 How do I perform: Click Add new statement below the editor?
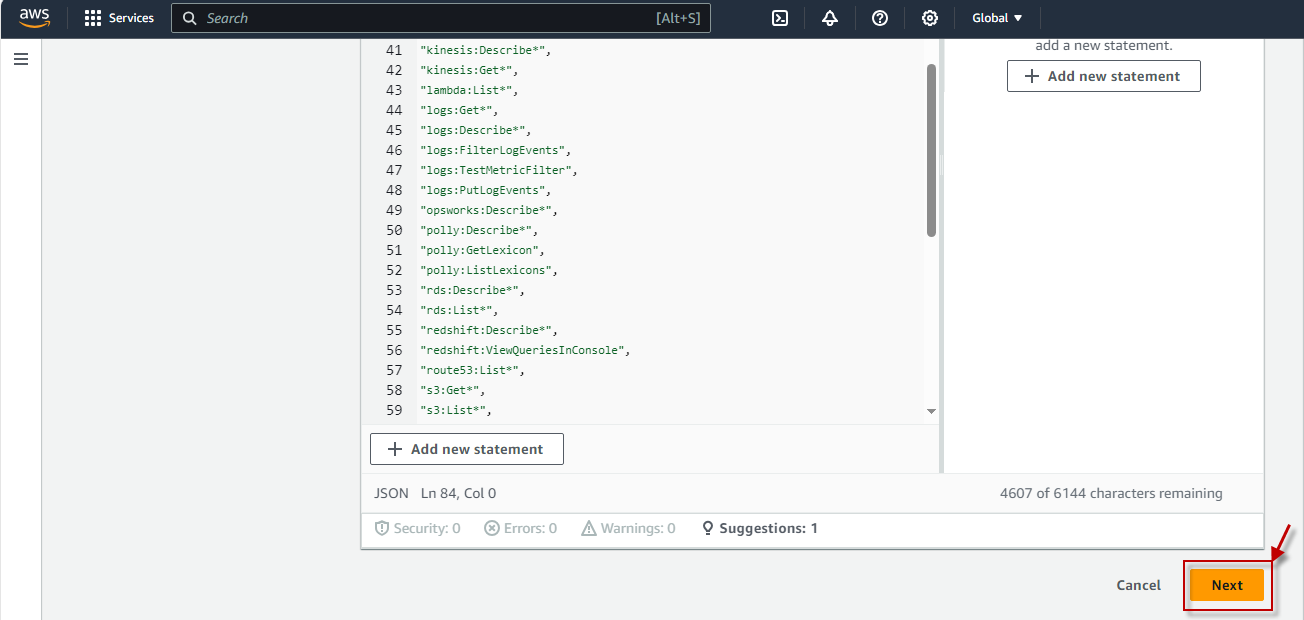pos(467,449)
